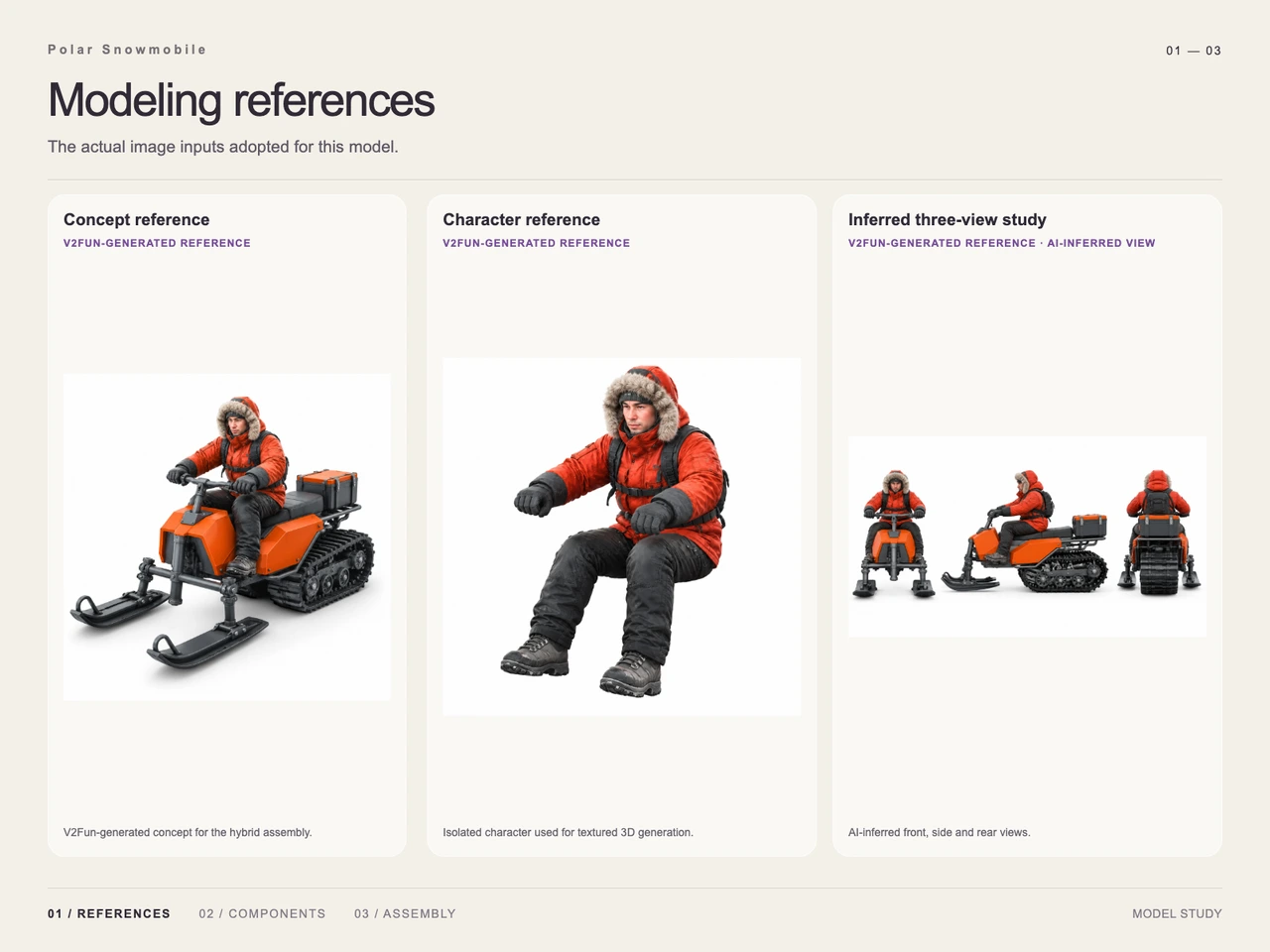Switch to the 02 / Components tab
This screenshot has height=952, width=1270.
click(x=262, y=913)
